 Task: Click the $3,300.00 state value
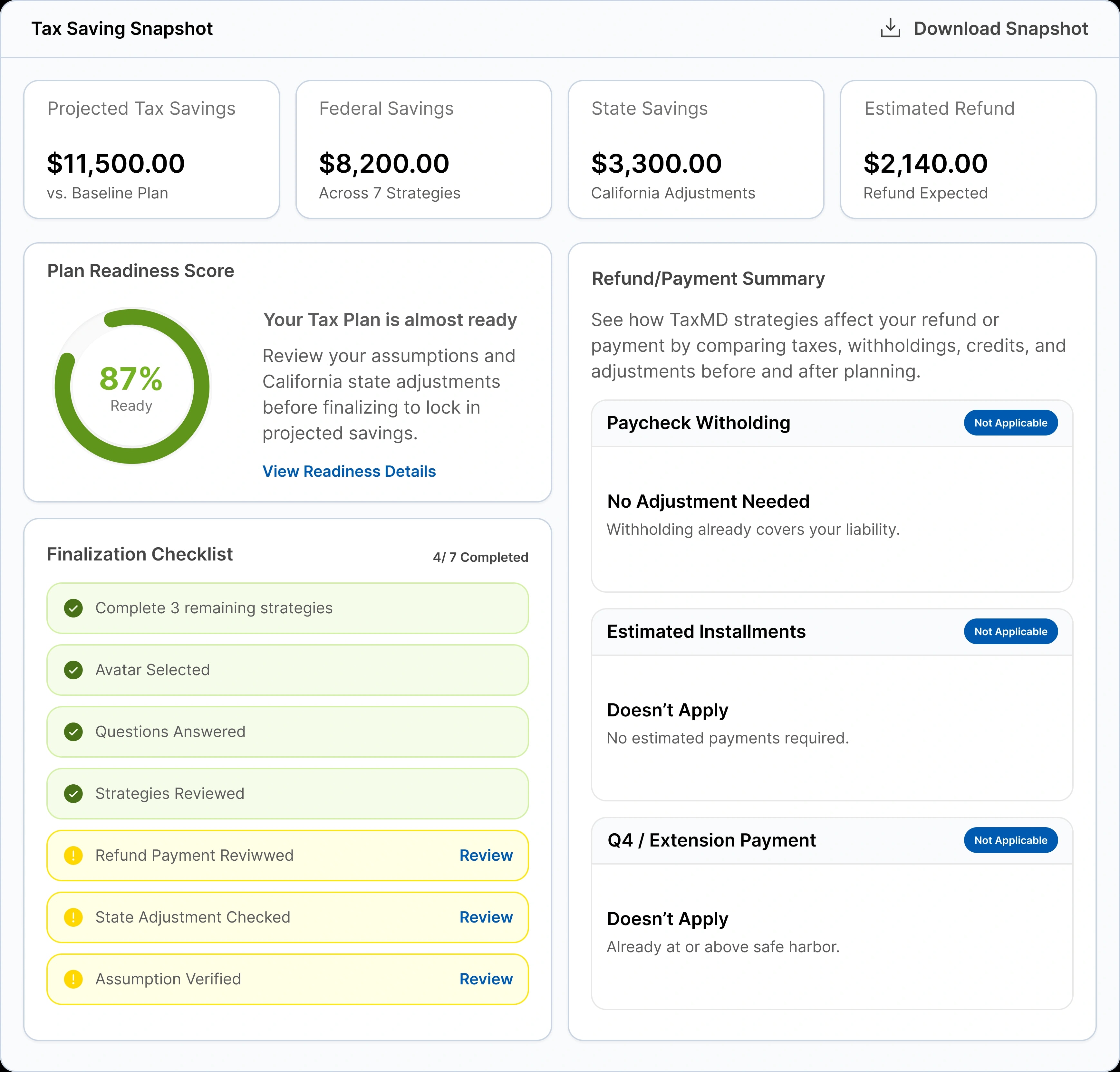point(657,163)
